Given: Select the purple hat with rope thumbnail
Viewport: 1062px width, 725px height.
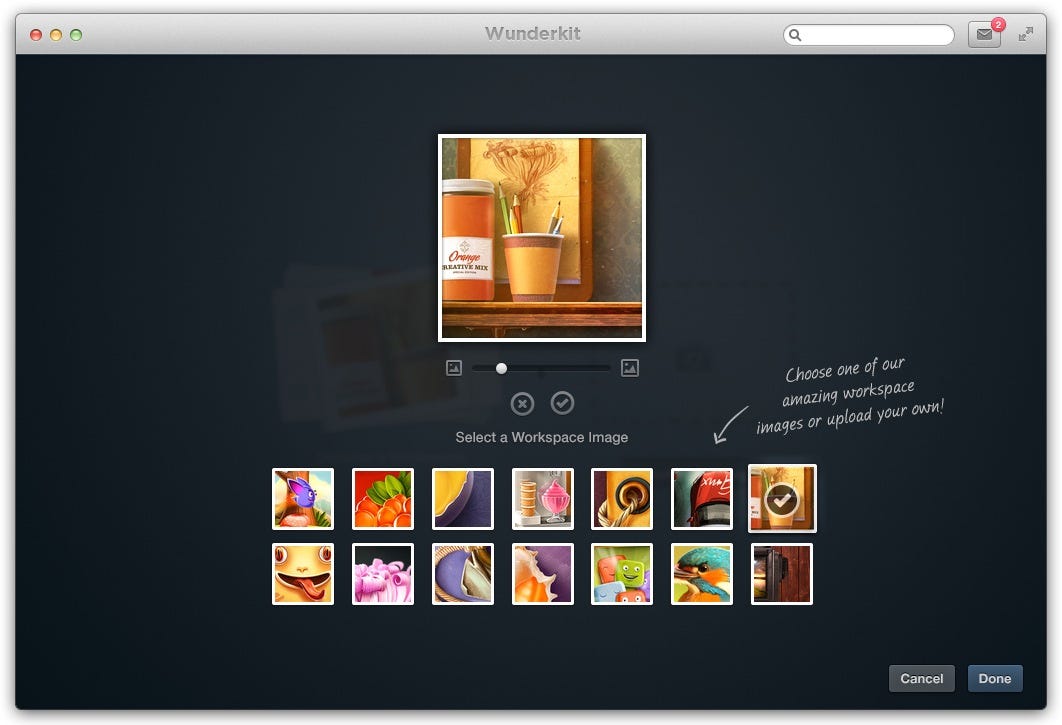Looking at the screenshot, I should coord(463,574).
